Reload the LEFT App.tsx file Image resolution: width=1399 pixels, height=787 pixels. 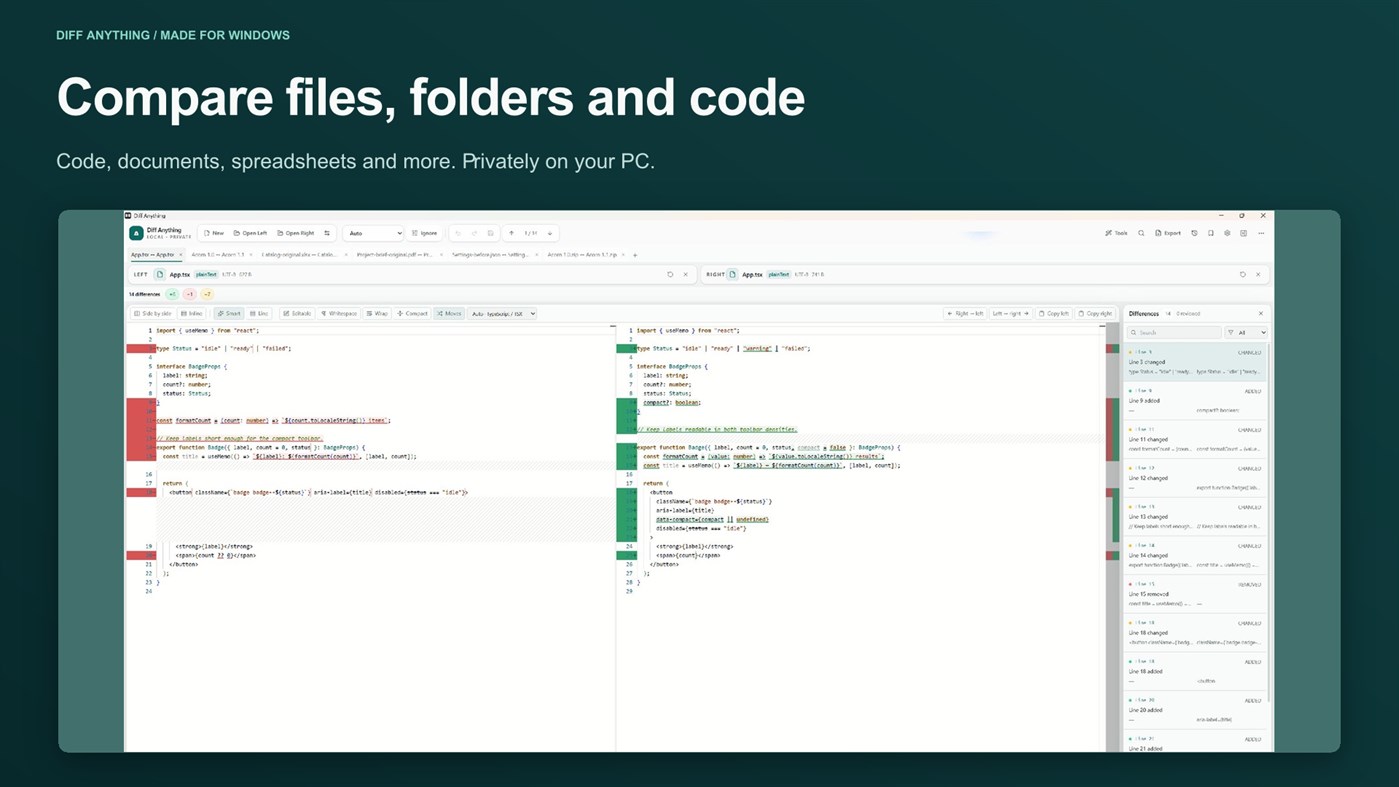click(x=670, y=274)
